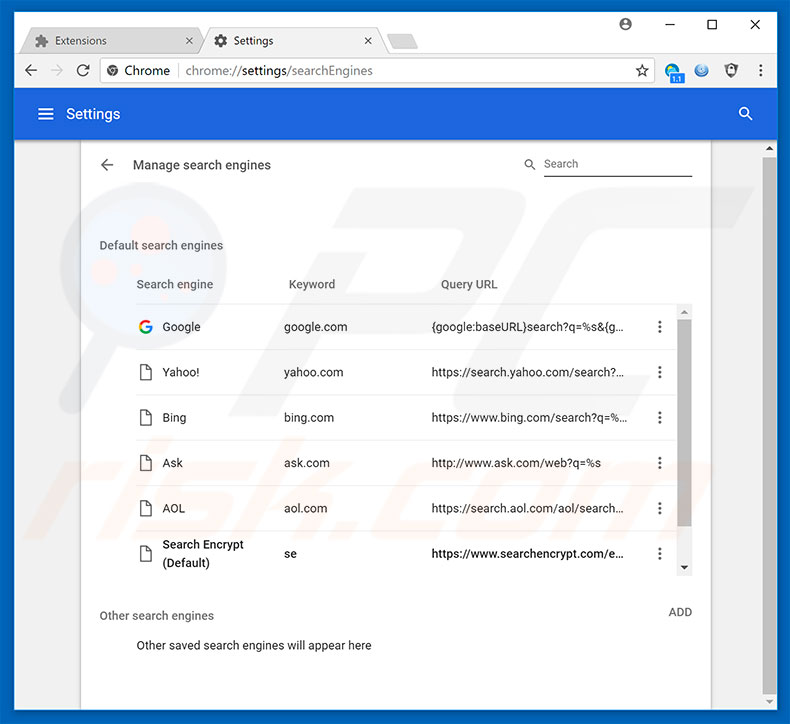Click the site info Chrome icon in the address bar
Viewport: 790px width, 724px height.
(x=113, y=71)
